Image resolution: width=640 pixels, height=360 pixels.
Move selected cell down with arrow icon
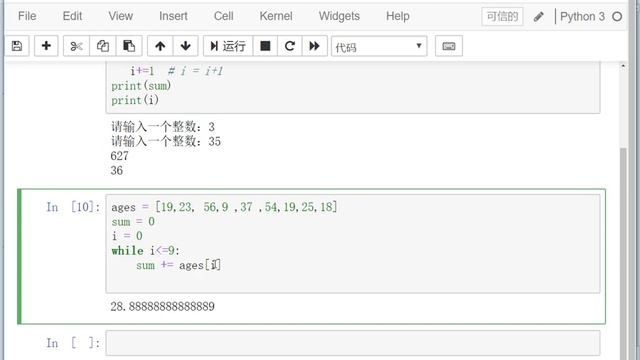click(186, 46)
